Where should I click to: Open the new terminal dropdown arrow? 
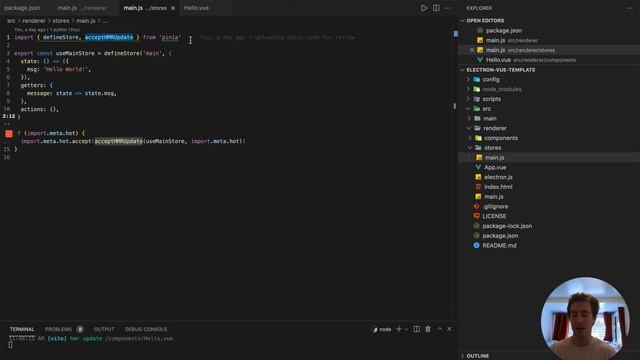(x=406, y=329)
